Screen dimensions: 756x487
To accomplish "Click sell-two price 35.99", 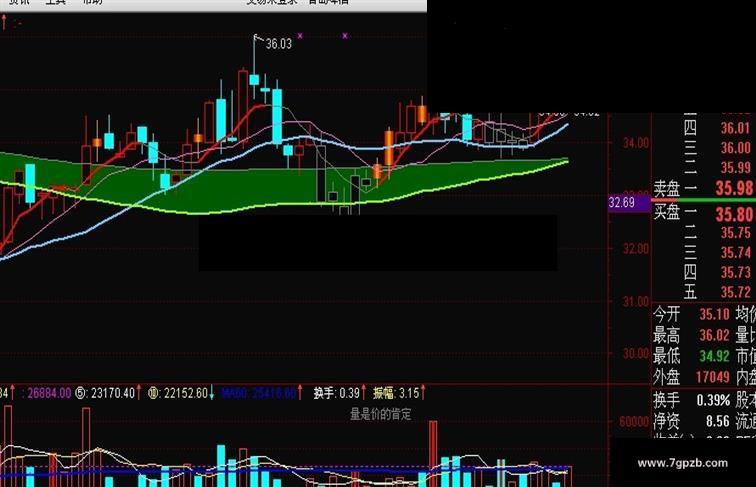I will click(x=736, y=168).
